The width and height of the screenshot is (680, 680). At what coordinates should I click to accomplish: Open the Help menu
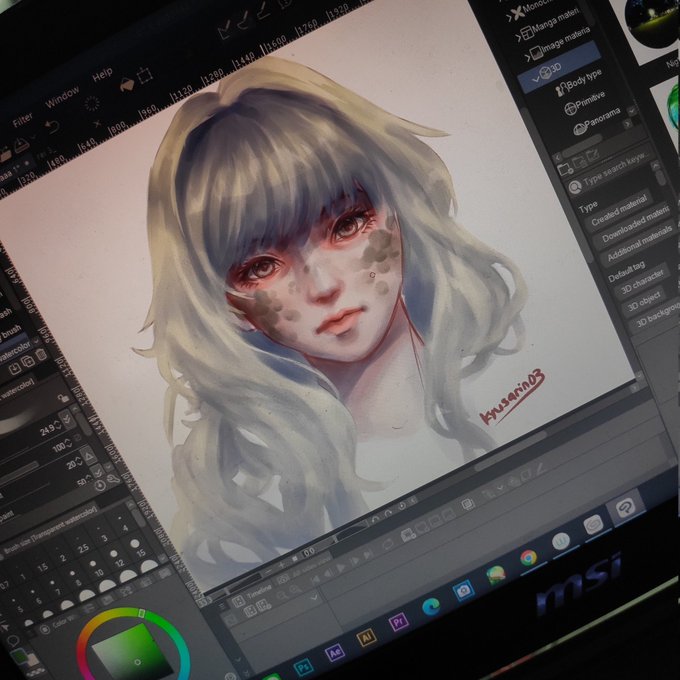click(x=102, y=75)
